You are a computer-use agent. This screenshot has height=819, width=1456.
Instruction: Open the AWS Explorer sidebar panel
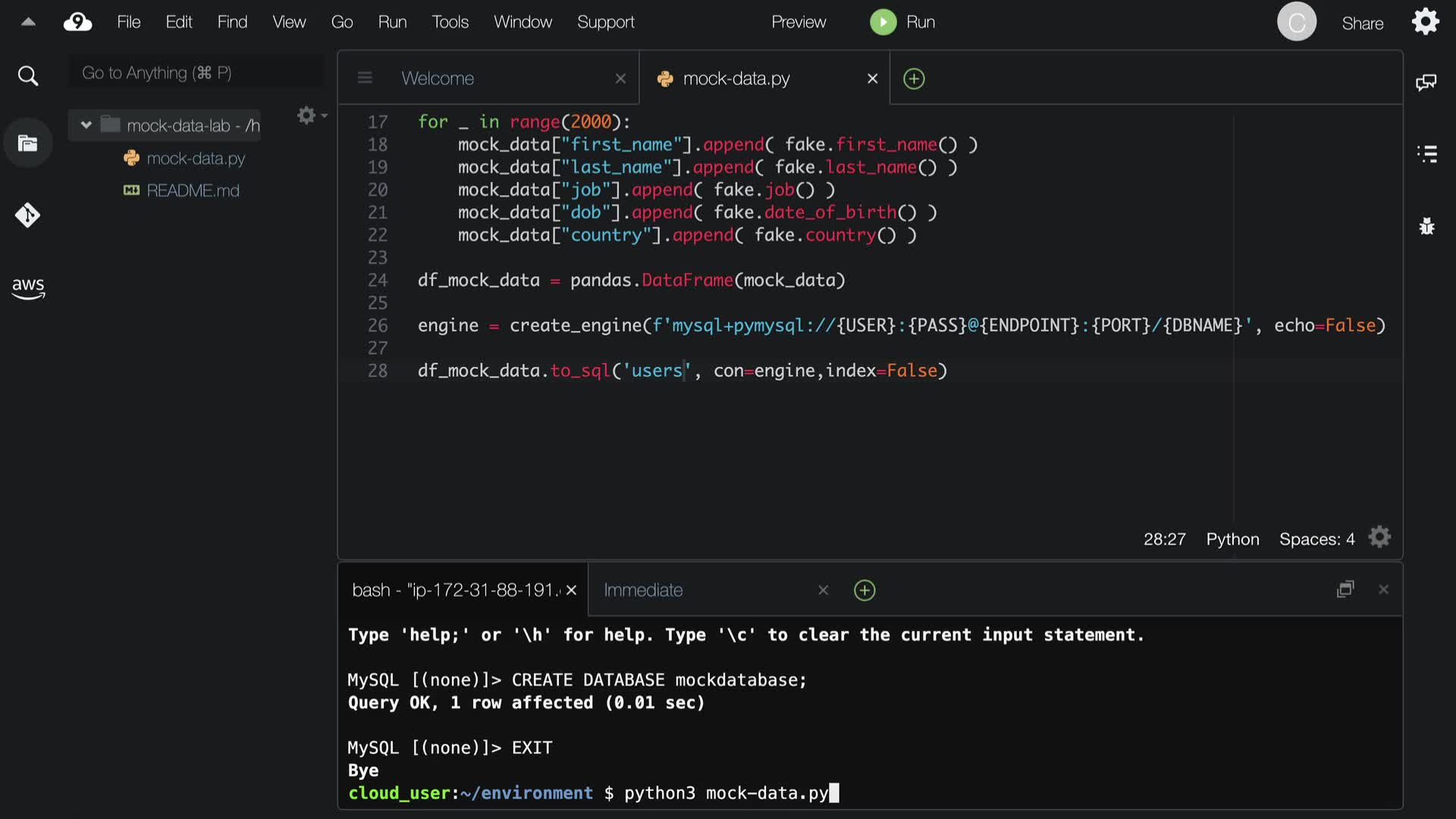click(x=28, y=287)
